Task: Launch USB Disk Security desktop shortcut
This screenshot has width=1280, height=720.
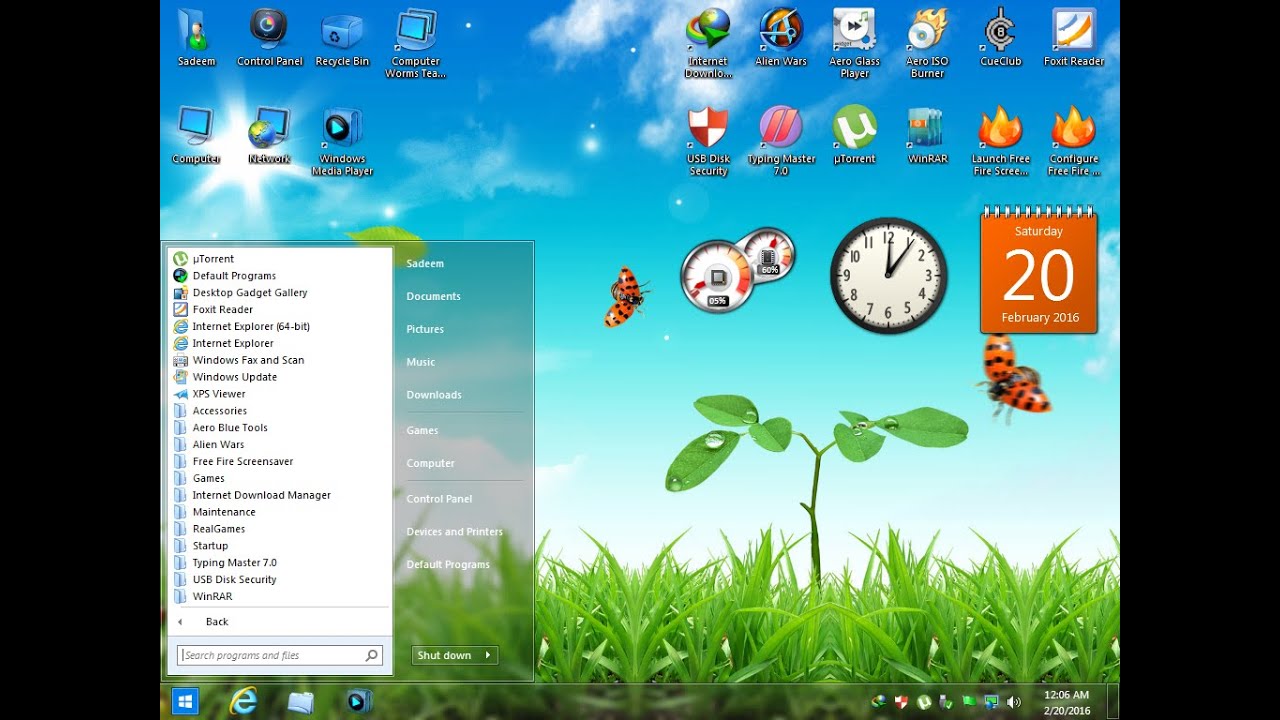Action: [x=708, y=142]
